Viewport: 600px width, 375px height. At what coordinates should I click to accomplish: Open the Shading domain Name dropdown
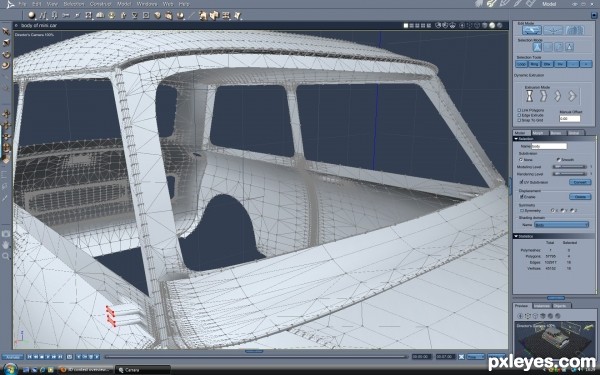pyautogui.click(x=561, y=225)
